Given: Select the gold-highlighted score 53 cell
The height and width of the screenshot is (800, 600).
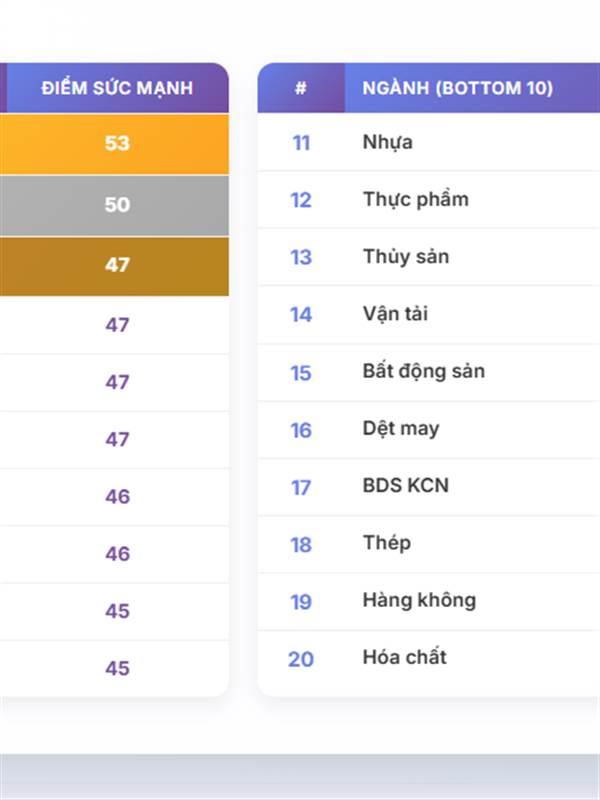Looking at the screenshot, I should tap(117, 143).
